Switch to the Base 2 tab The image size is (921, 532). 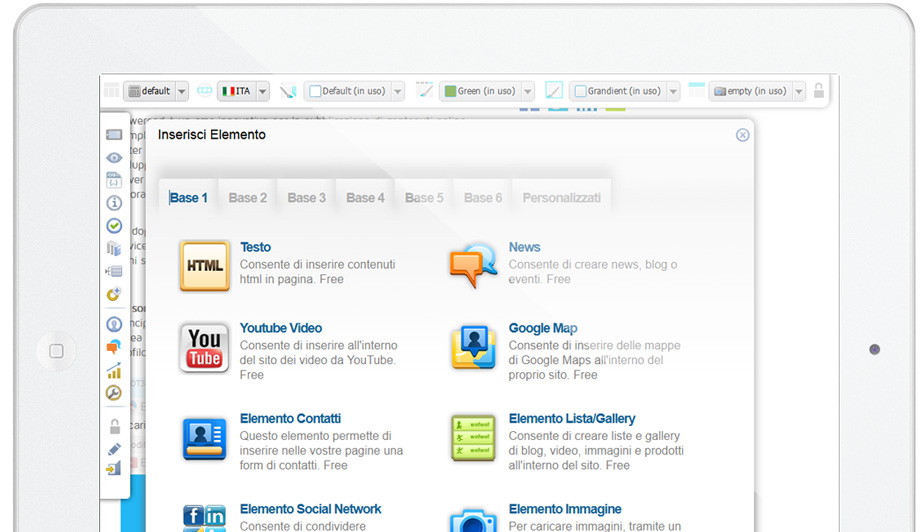tap(248, 198)
